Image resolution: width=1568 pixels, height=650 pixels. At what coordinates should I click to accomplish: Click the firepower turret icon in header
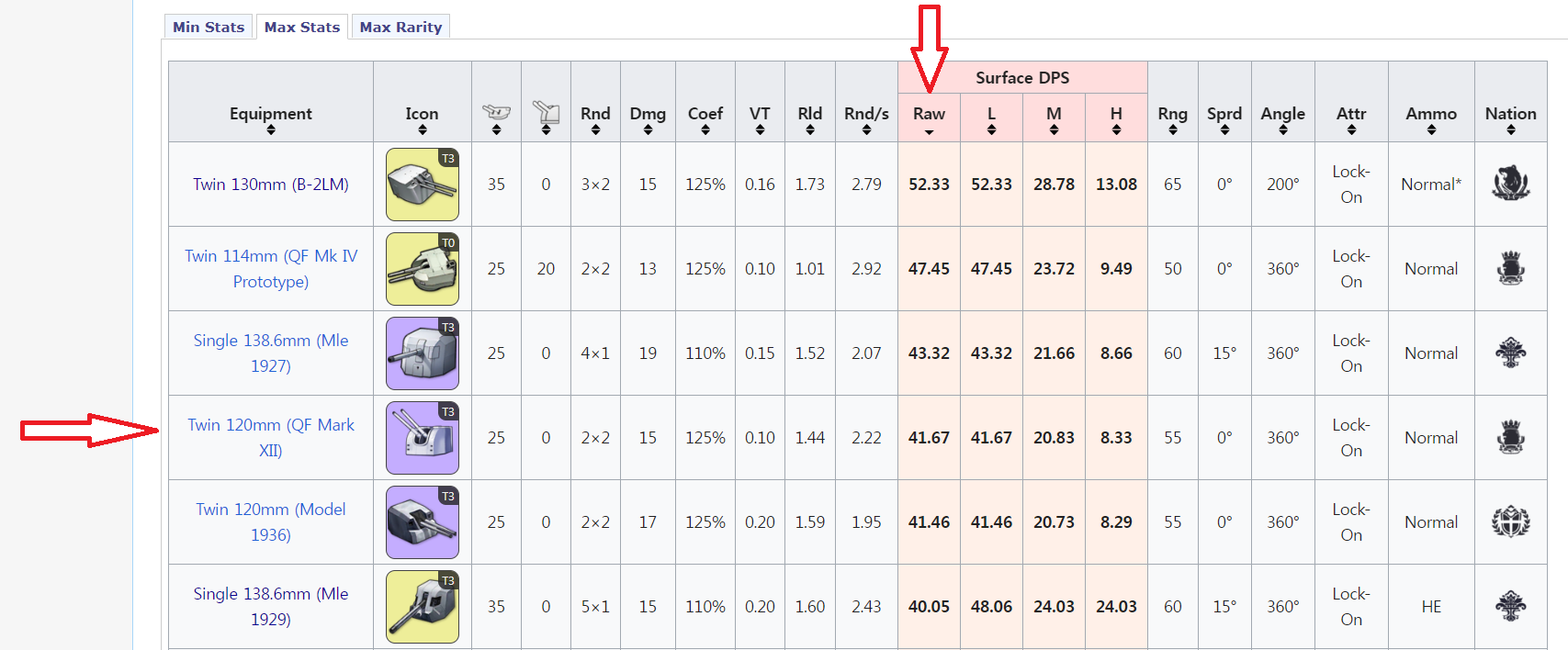496,112
